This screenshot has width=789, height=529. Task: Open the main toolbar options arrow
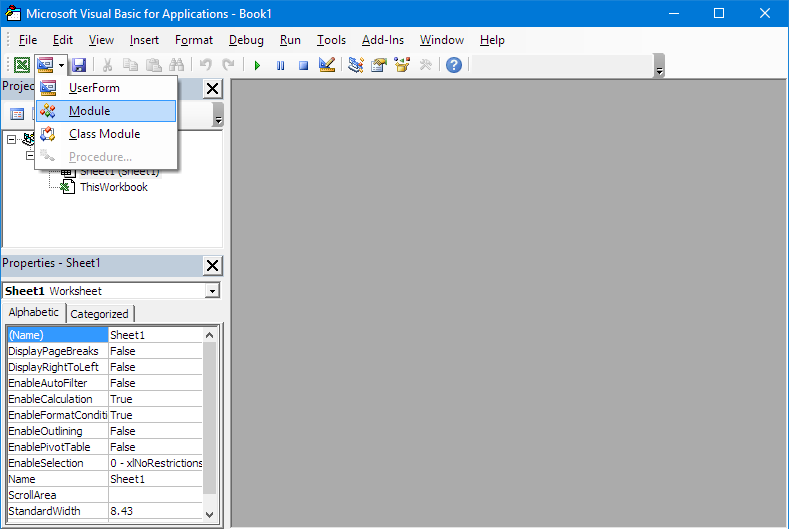coord(659,66)
